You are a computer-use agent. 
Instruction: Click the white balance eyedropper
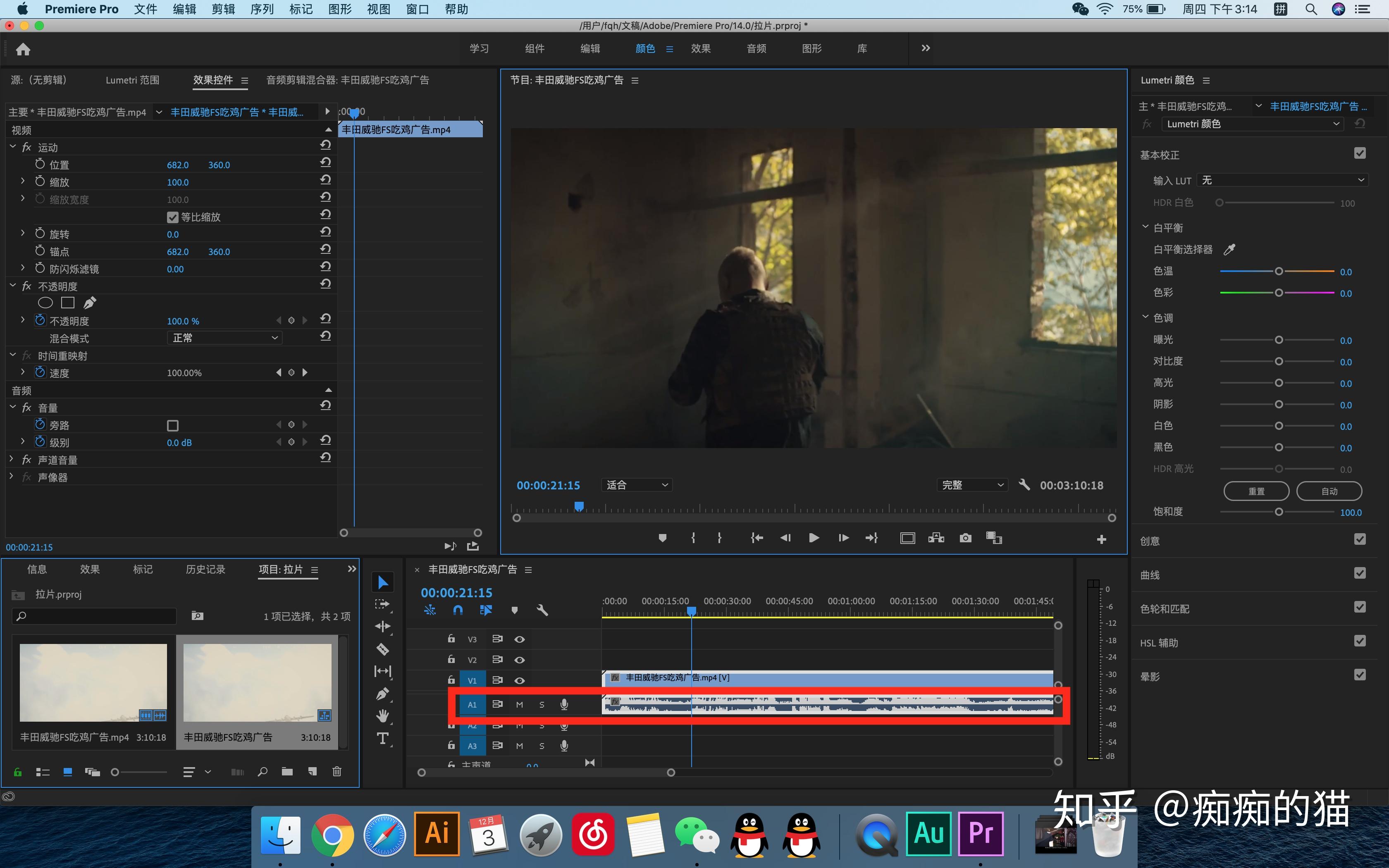click(x=1229, y=249)
